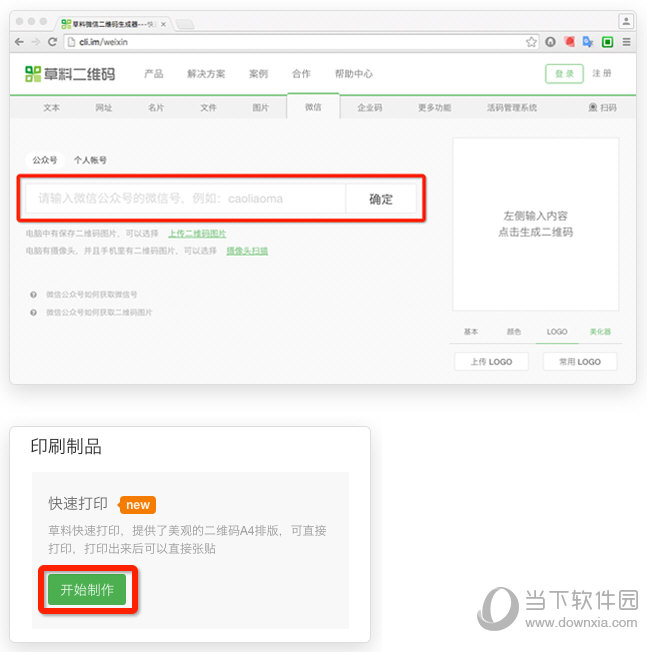Open the 解决方案 navigation menu
The width and height of the screenshot is (662, 652).
206,74
